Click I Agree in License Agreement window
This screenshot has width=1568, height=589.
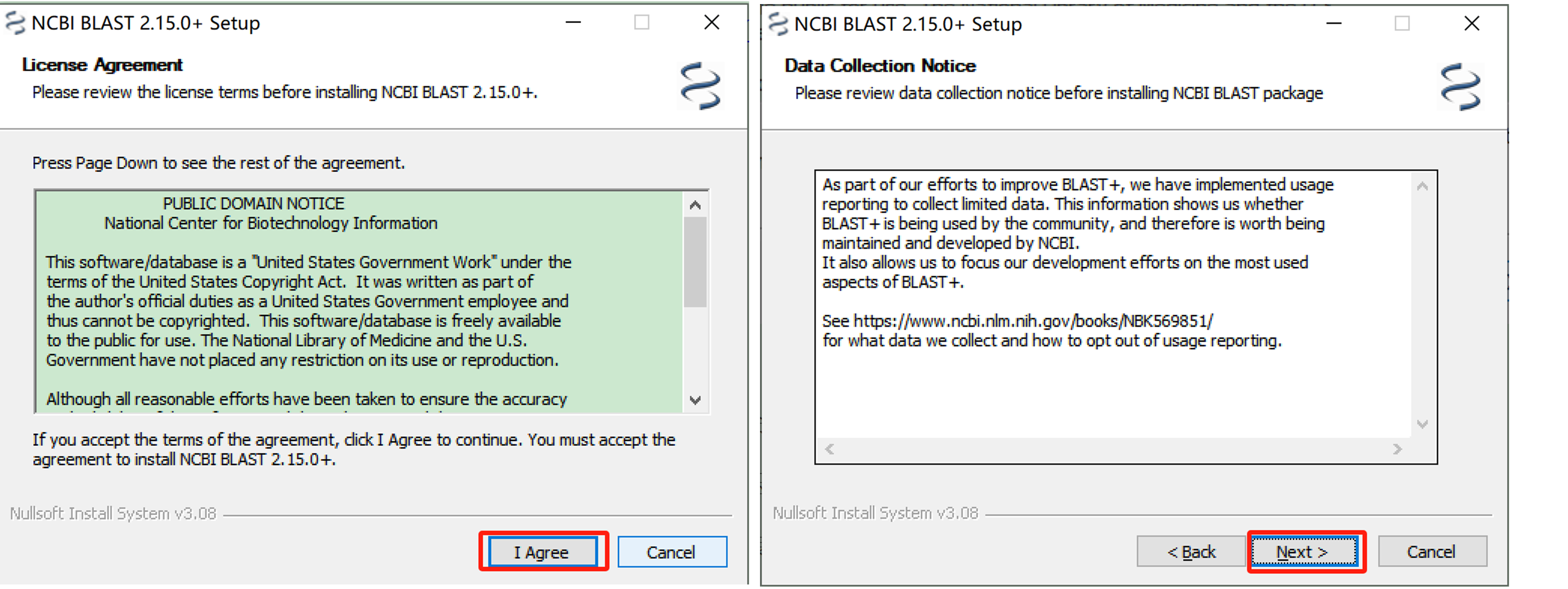[543, 552]
